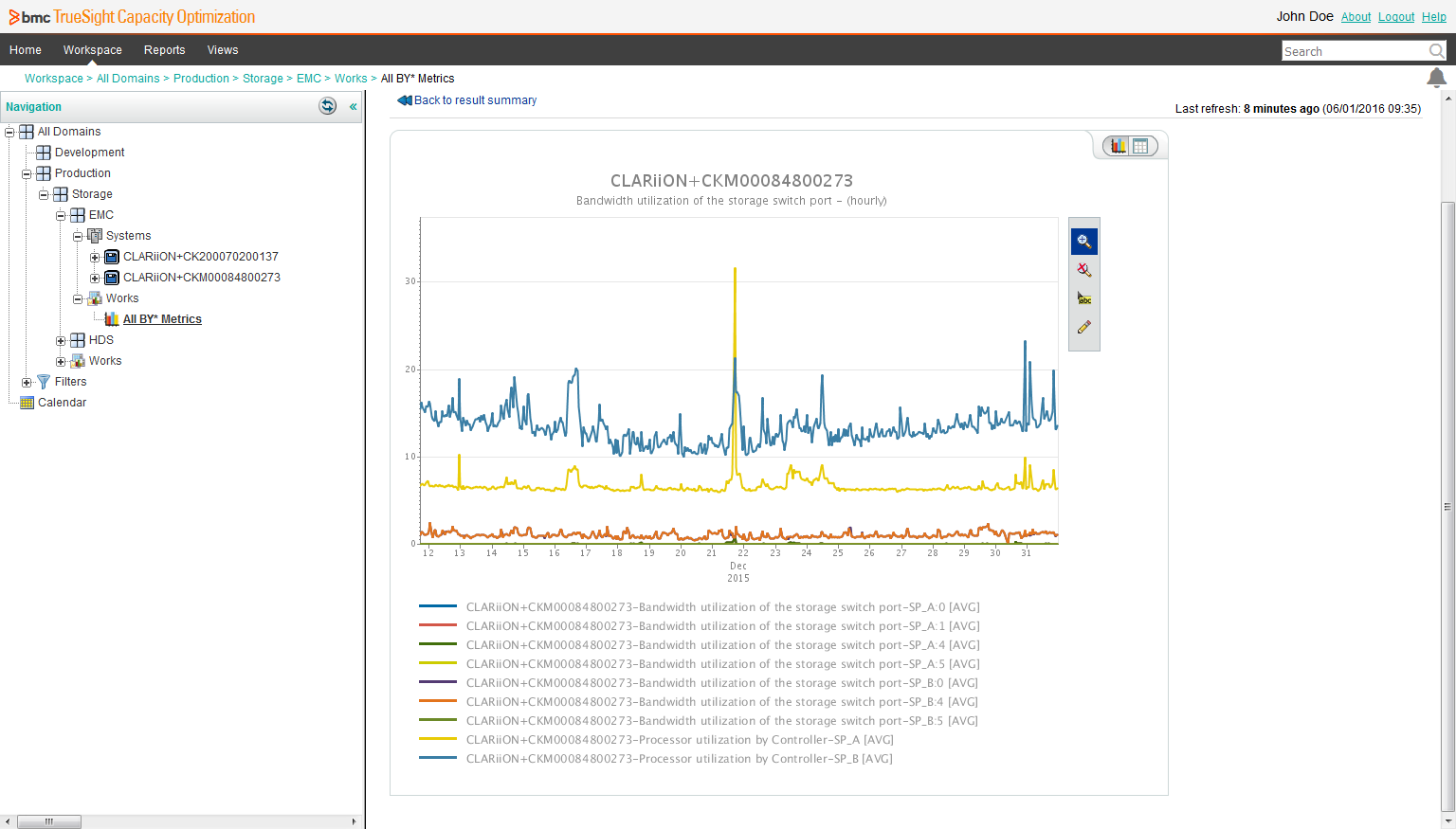Switch to chart view icon
This screenshot has height=829, width=1456.
[x=1119, y=146]
